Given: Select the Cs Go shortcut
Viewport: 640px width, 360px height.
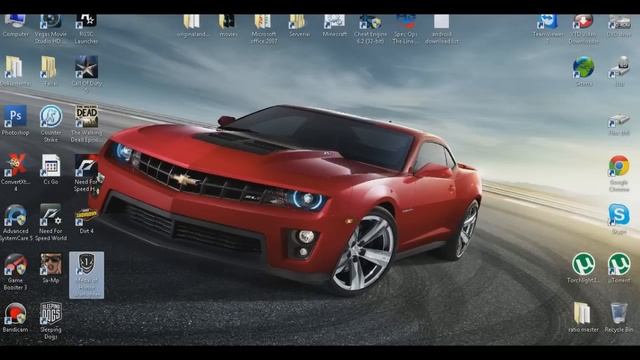Looking at the screenshot, I should [51, 169].
